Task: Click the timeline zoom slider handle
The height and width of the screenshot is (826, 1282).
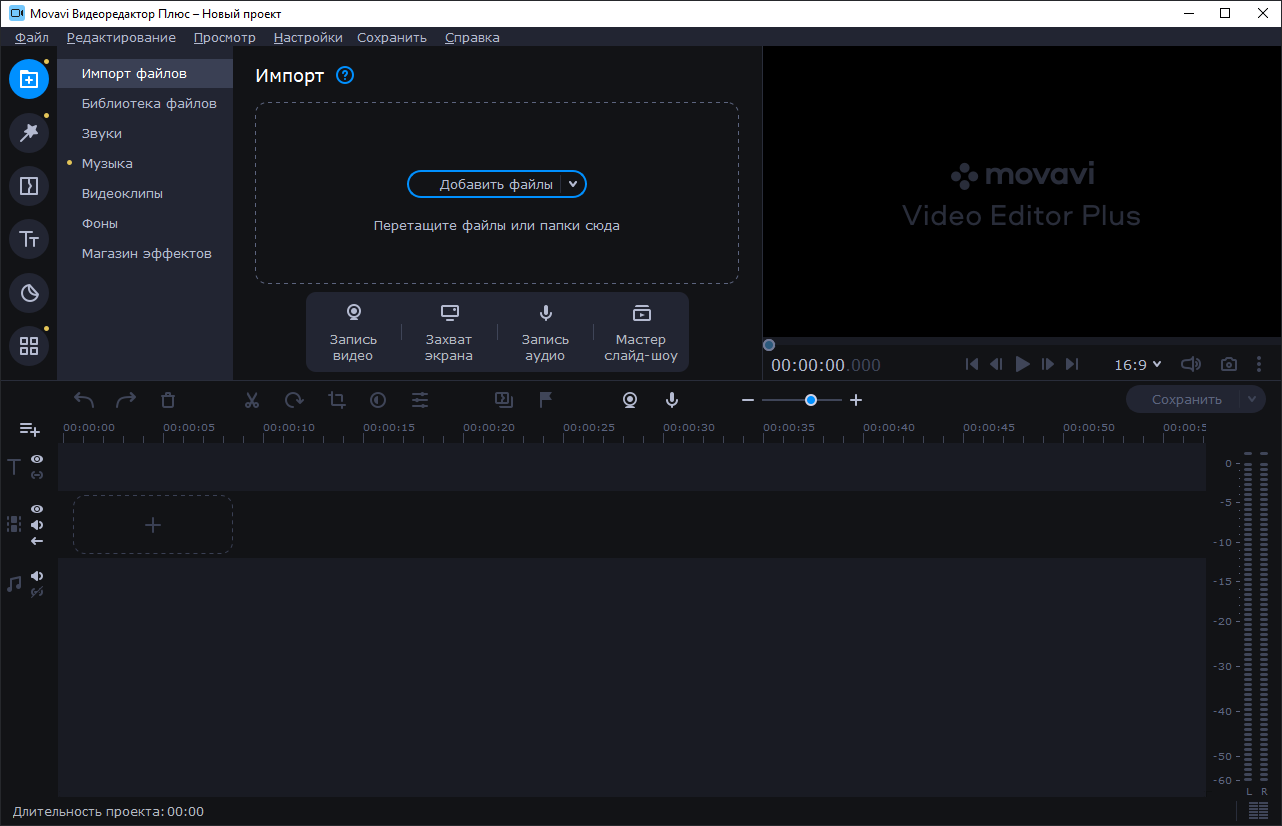Action: 811,400
